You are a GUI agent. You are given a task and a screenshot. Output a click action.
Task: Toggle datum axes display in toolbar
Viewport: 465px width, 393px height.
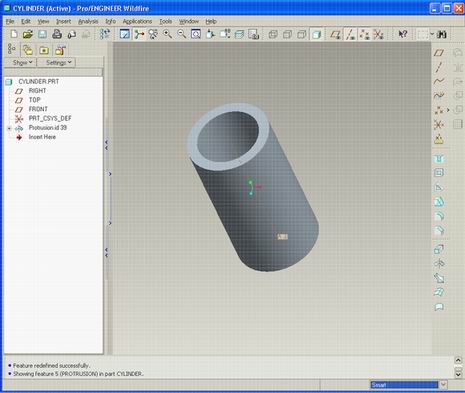click(x=350, y=34)
